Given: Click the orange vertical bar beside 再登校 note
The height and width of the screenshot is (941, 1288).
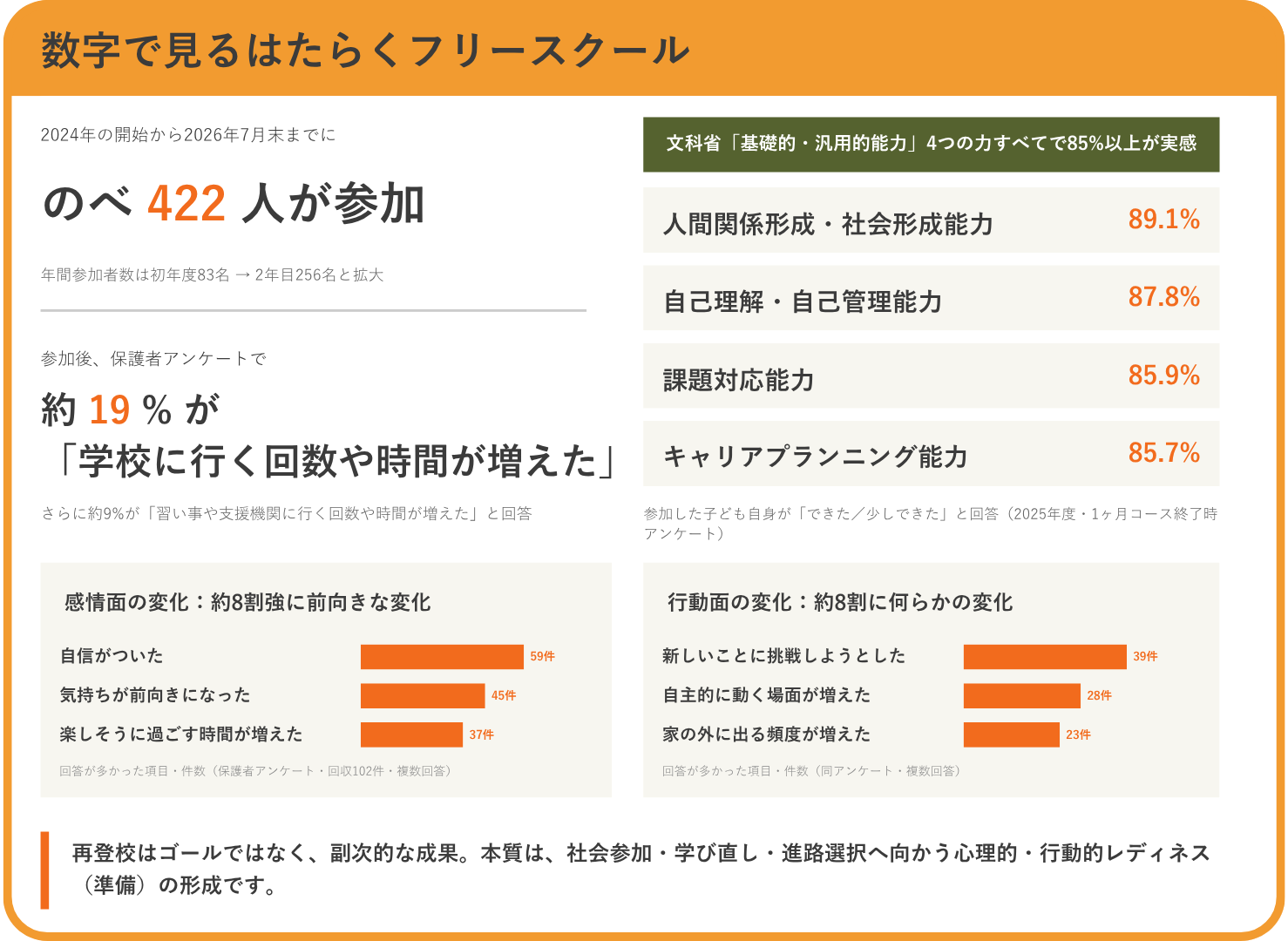Looking at the screenshot, I should click(44, 870).
